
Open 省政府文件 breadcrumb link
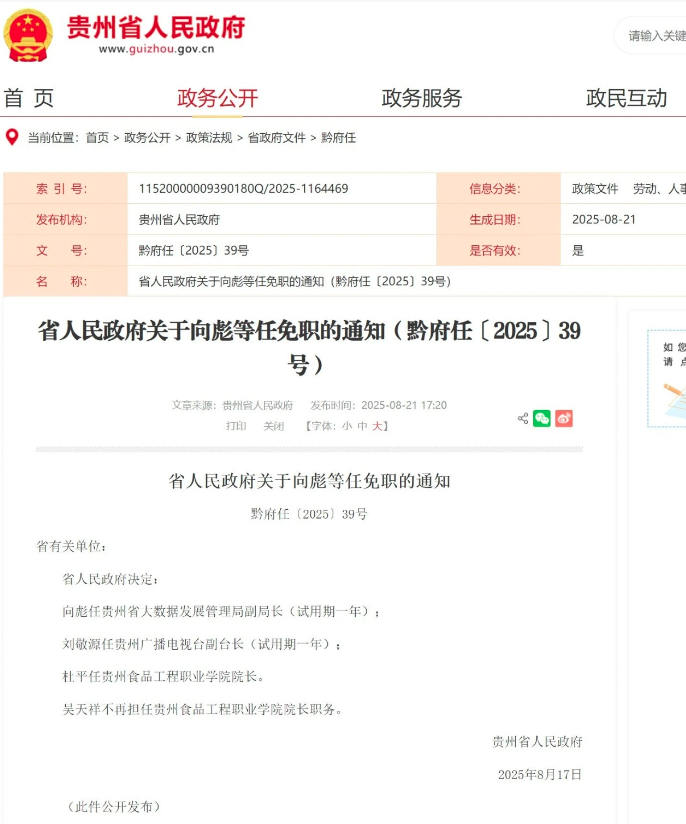tap(276, 138)
